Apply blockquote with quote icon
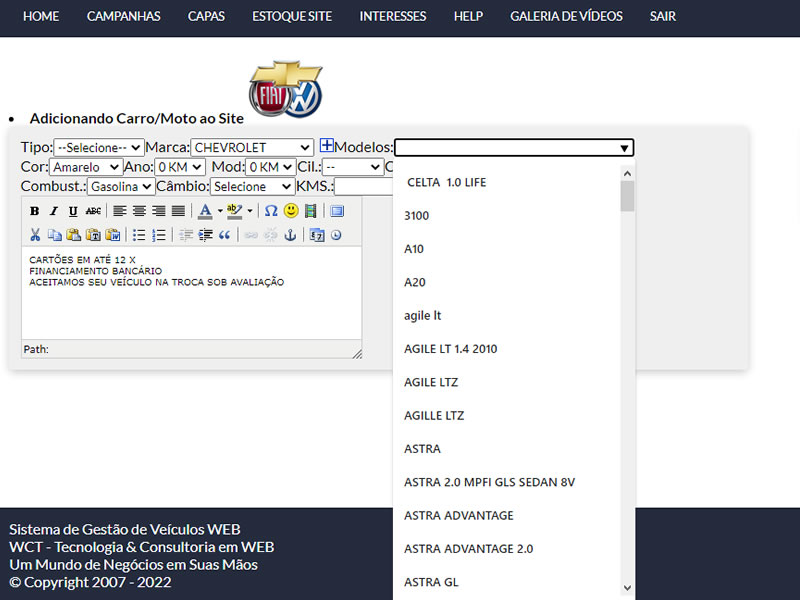Image resolution: width=800 pixels, height=600 pixels. coord(224,235)
